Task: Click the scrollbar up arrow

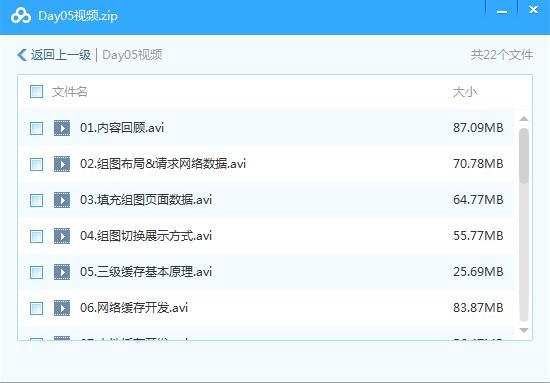Action: [x=524, y=119]
